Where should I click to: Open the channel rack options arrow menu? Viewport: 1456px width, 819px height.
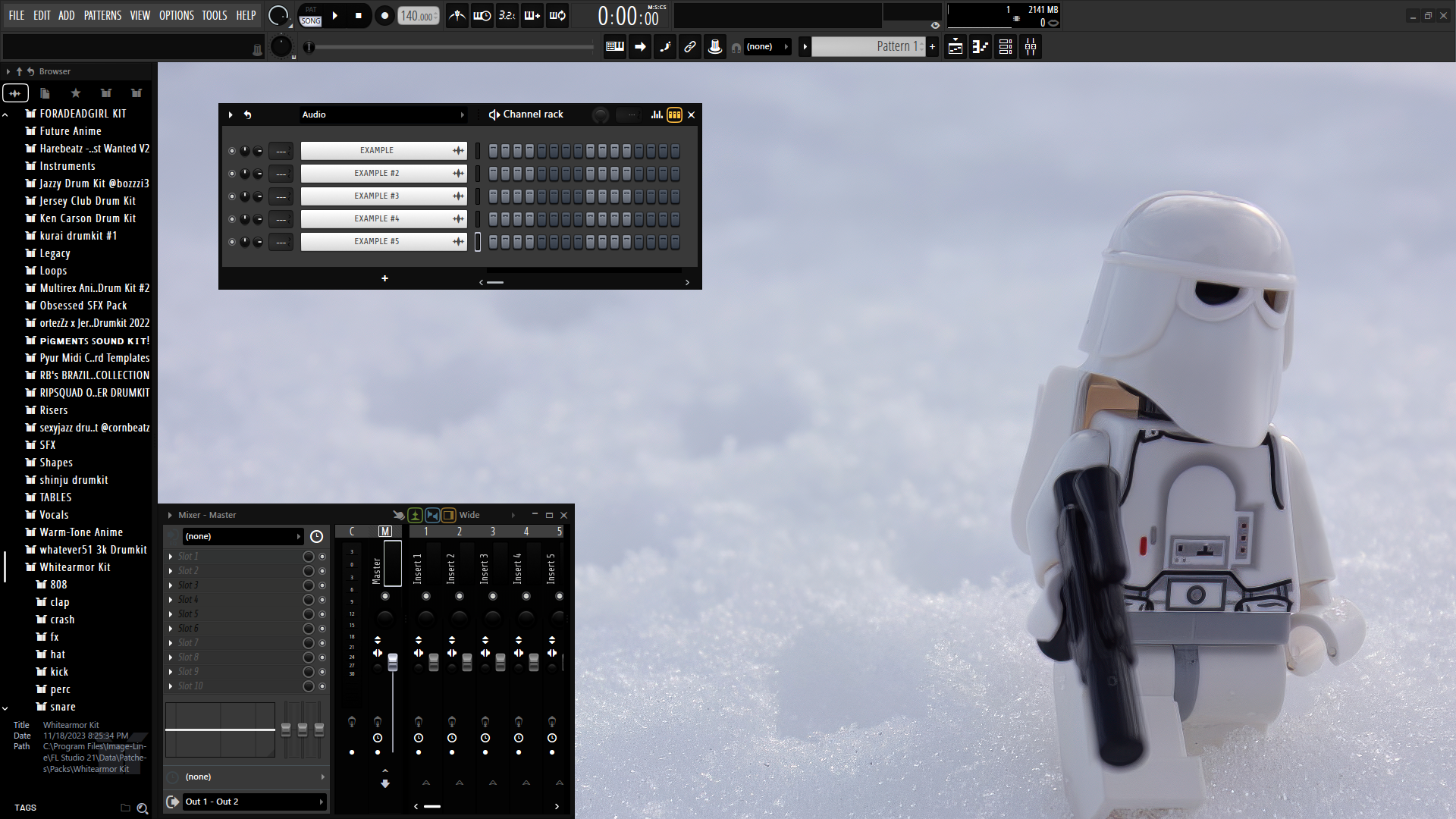click(x=231, y=115)
